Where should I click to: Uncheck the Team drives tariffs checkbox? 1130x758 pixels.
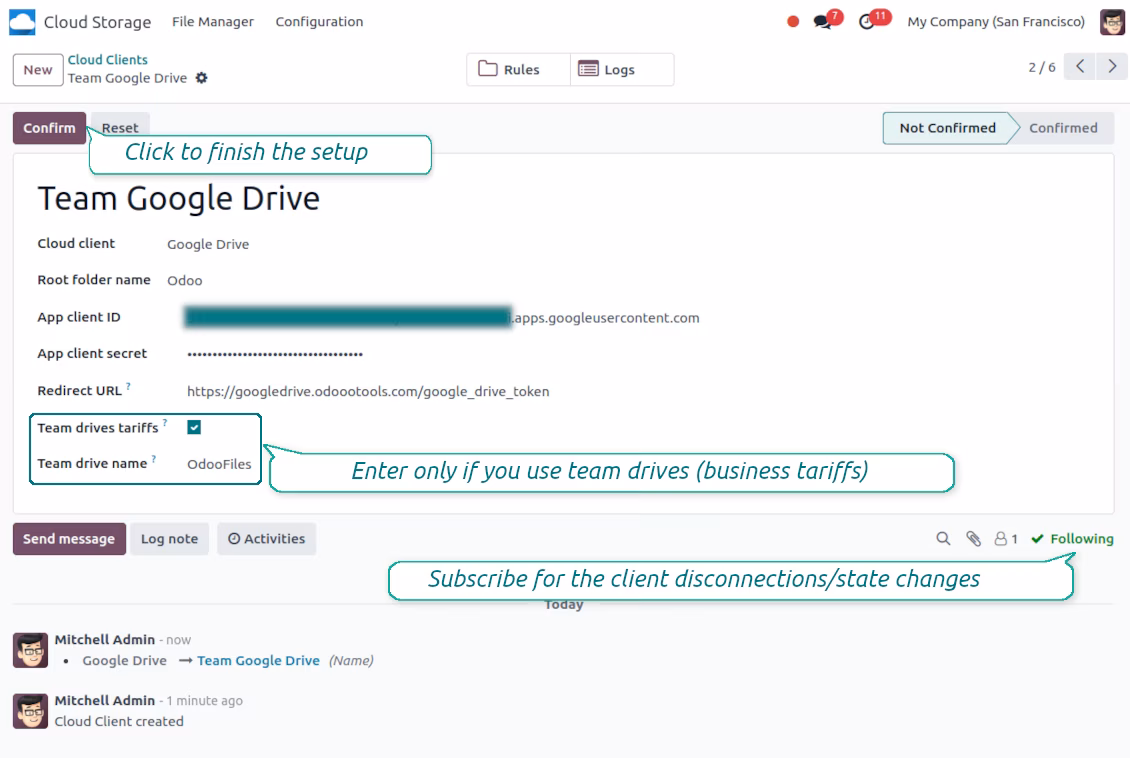(x=194, y=427)
